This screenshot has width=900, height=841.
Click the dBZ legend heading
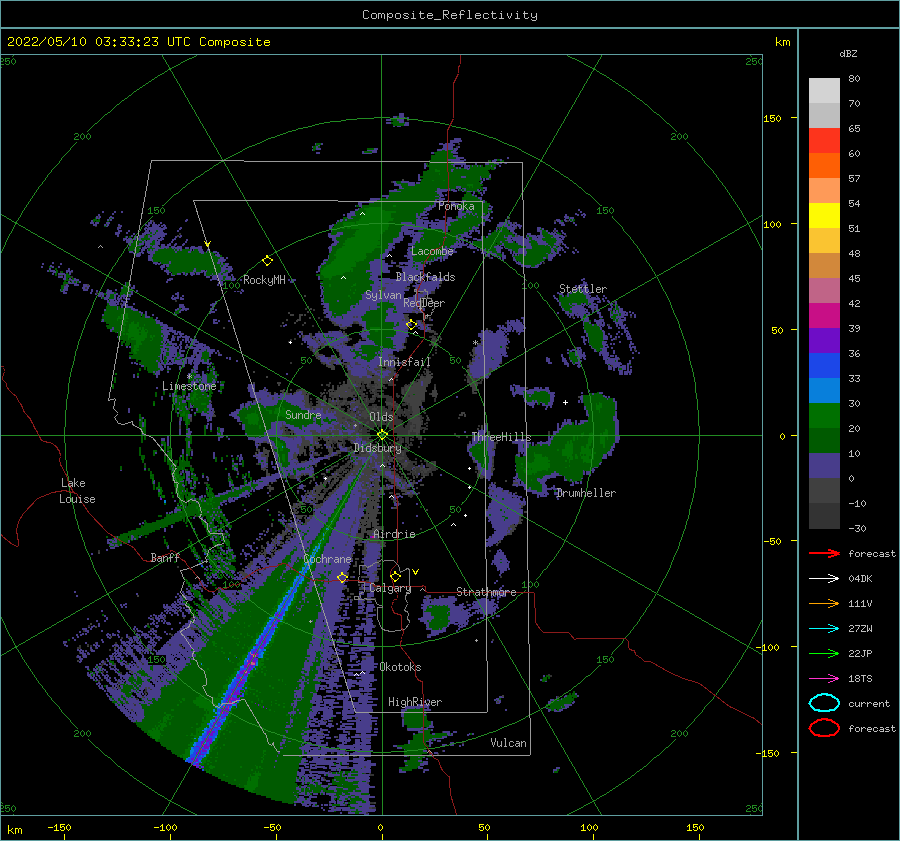point(848,53)
